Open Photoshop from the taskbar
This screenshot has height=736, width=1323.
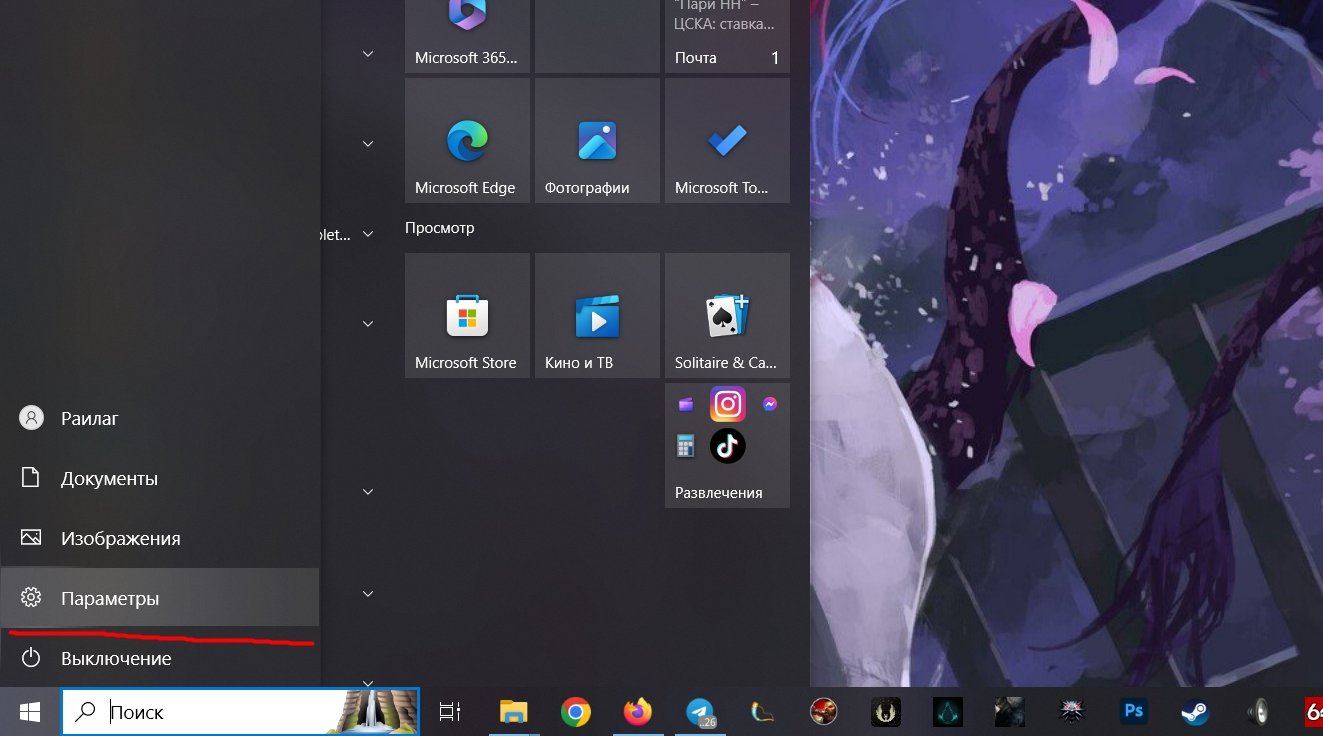click(1133, 712)
